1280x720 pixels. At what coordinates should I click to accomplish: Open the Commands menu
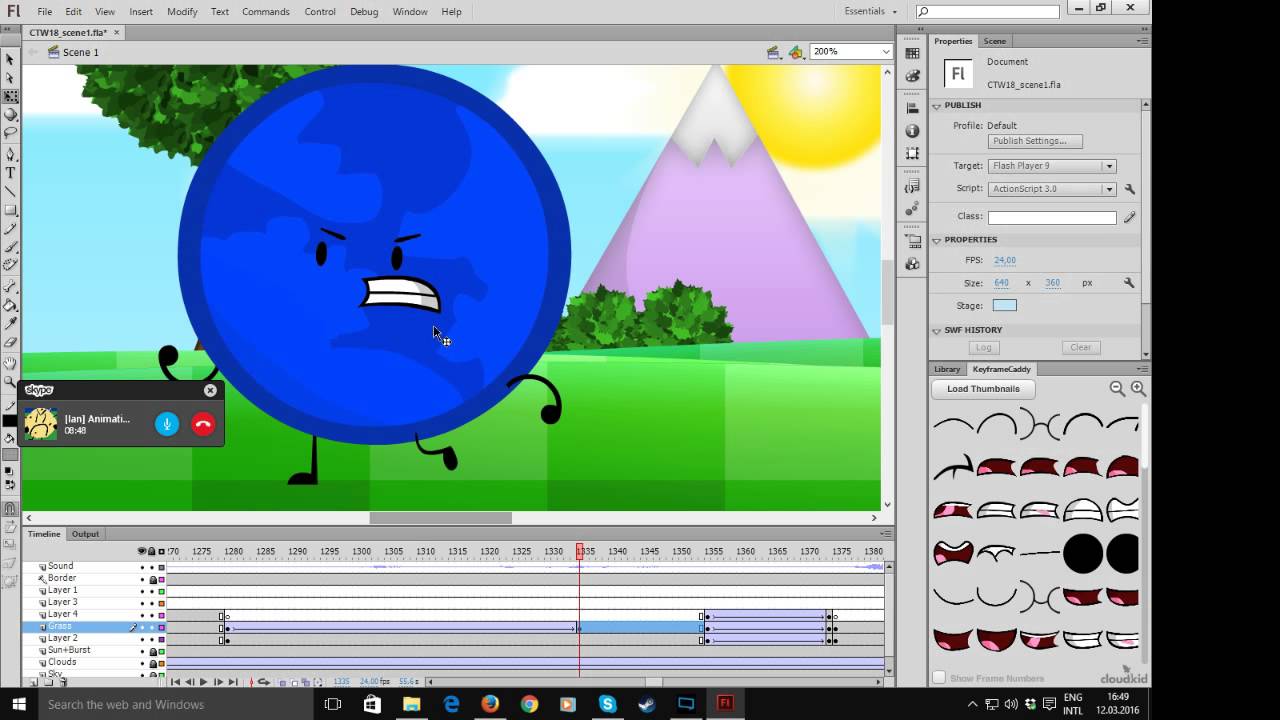click(266, 12)
